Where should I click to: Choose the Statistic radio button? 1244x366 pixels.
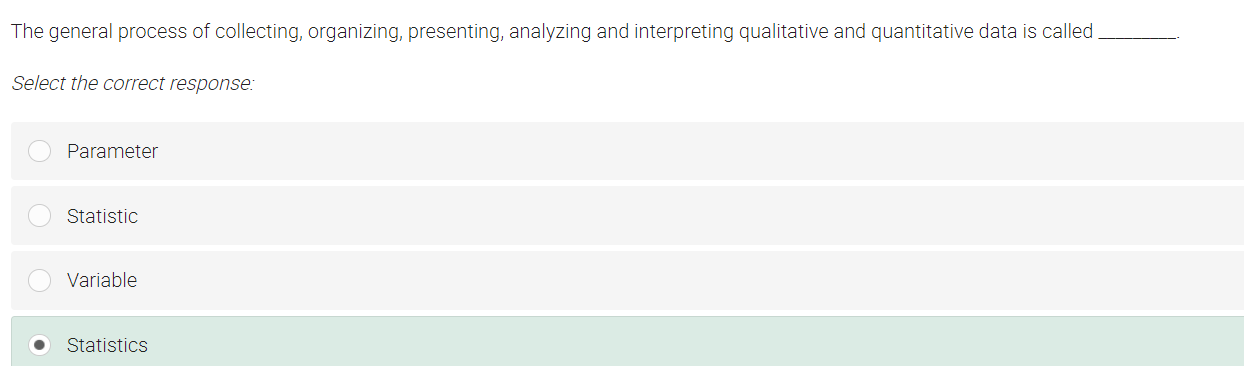(x=39, y=216)
